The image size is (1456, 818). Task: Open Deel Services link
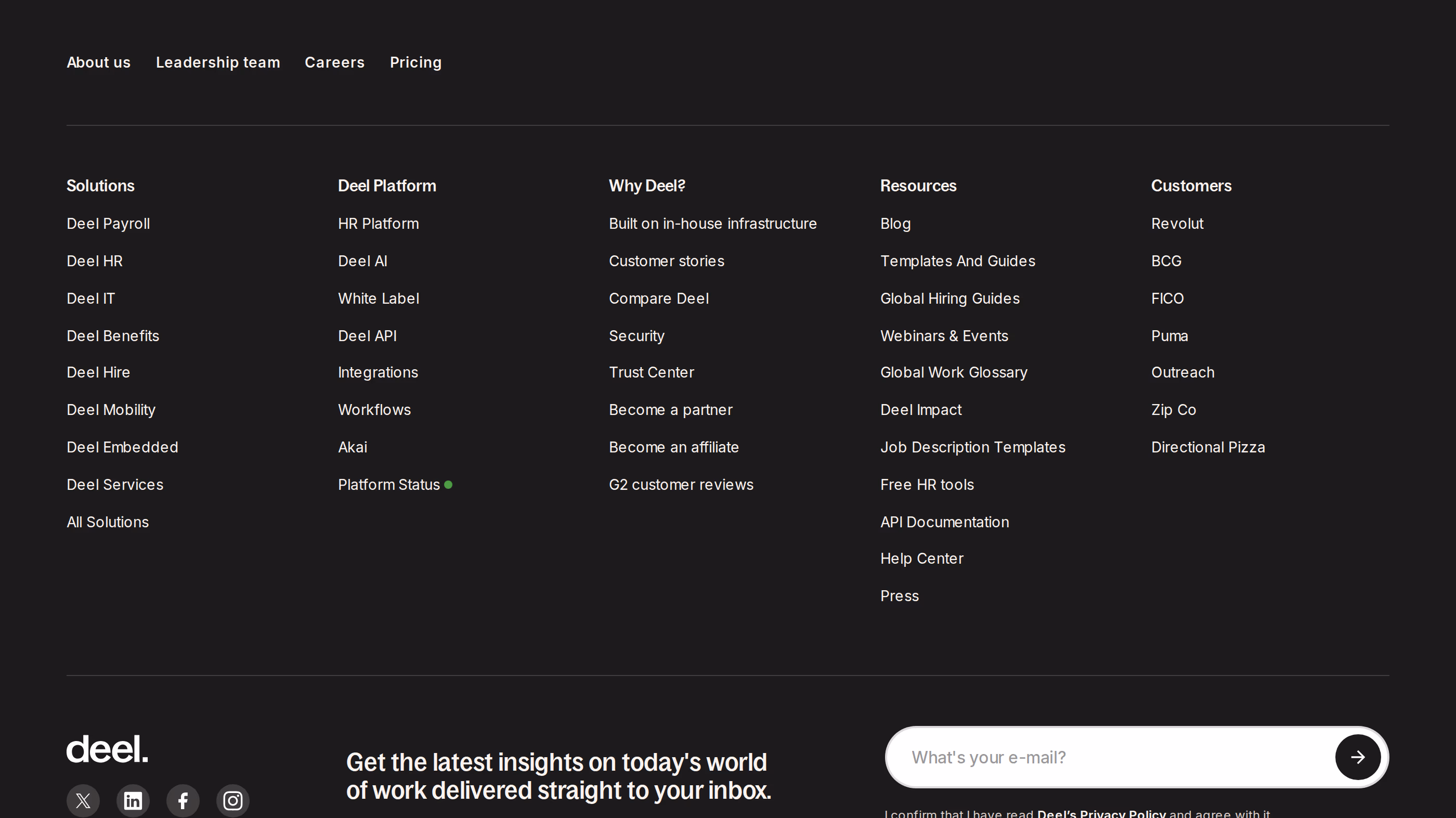115,485
